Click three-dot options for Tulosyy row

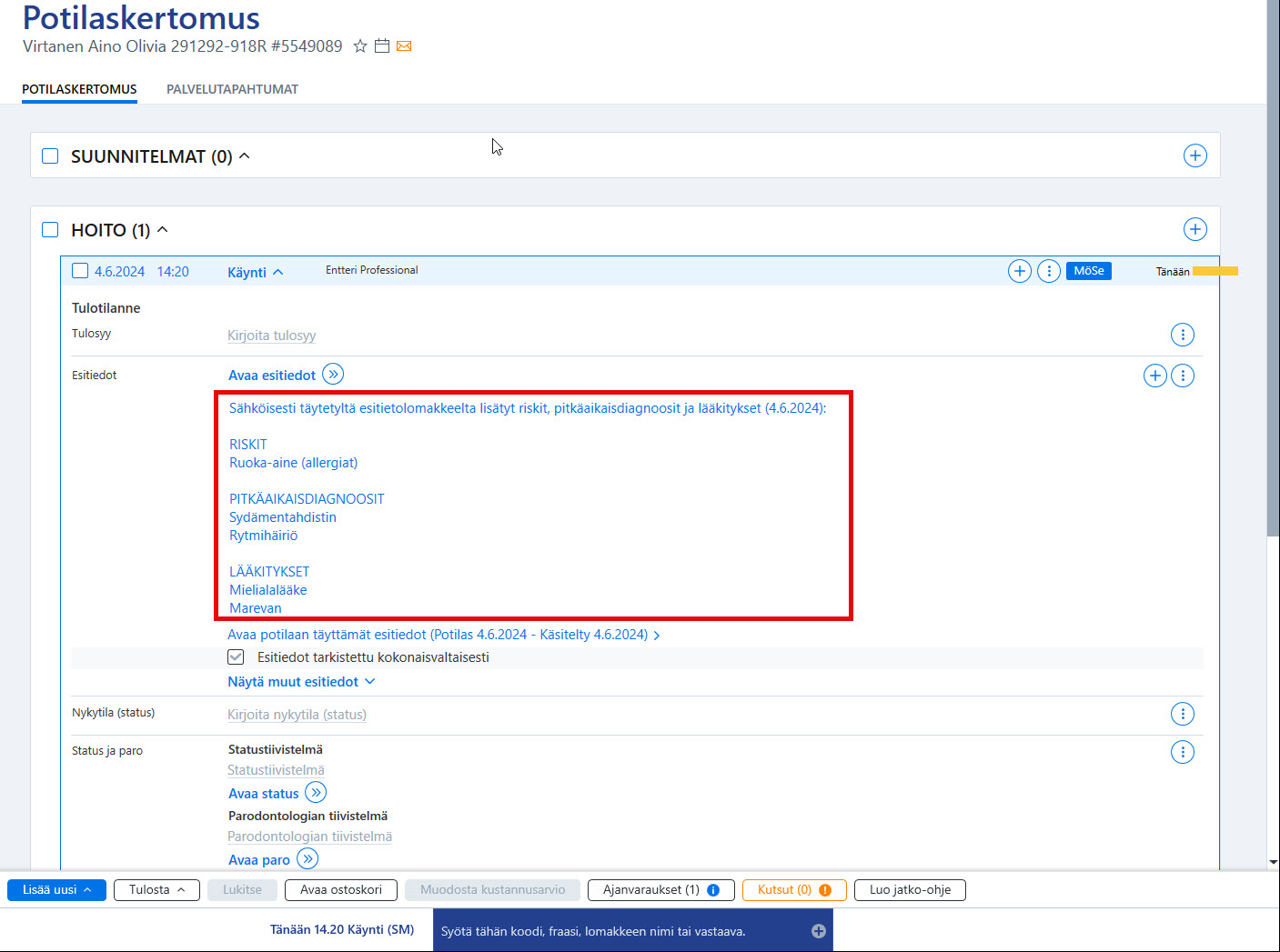point(1183,335)
